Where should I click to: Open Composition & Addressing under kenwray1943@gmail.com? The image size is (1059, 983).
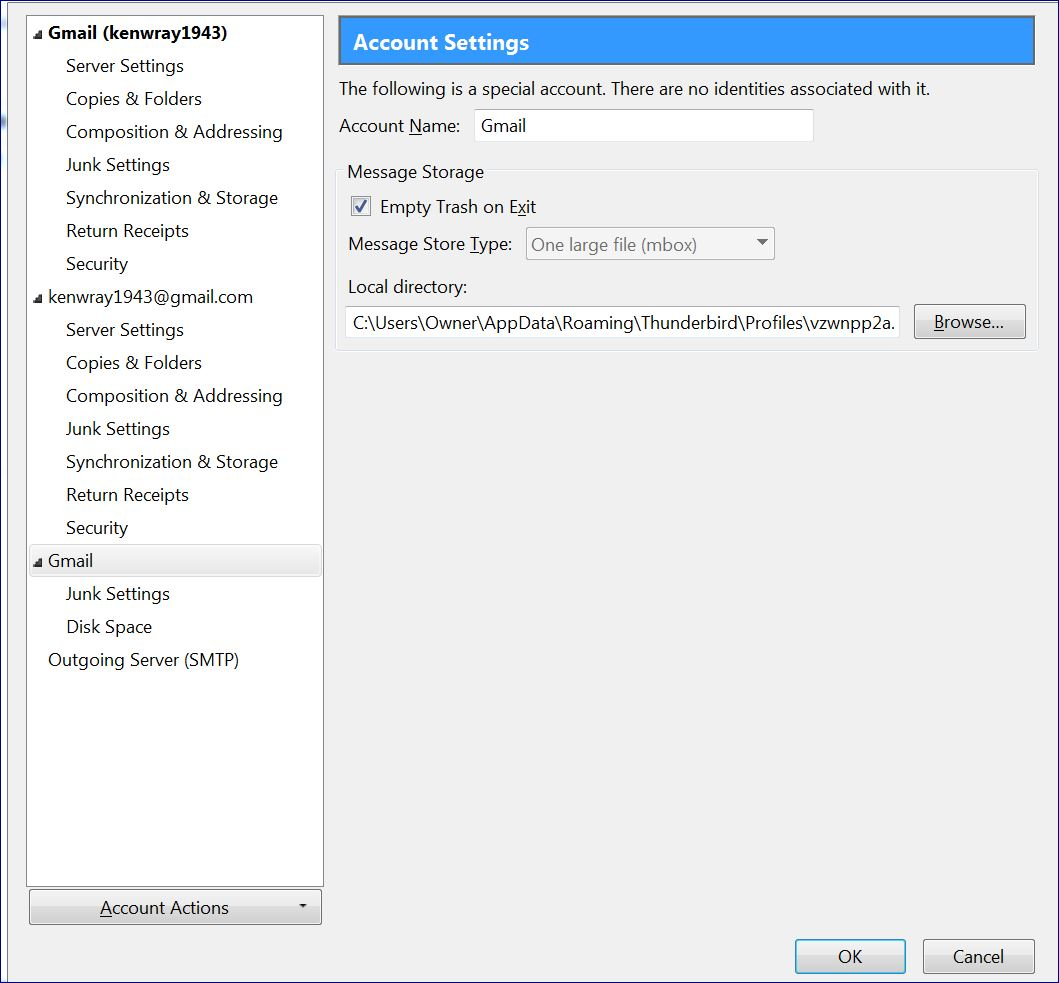(x=174, y=397)
